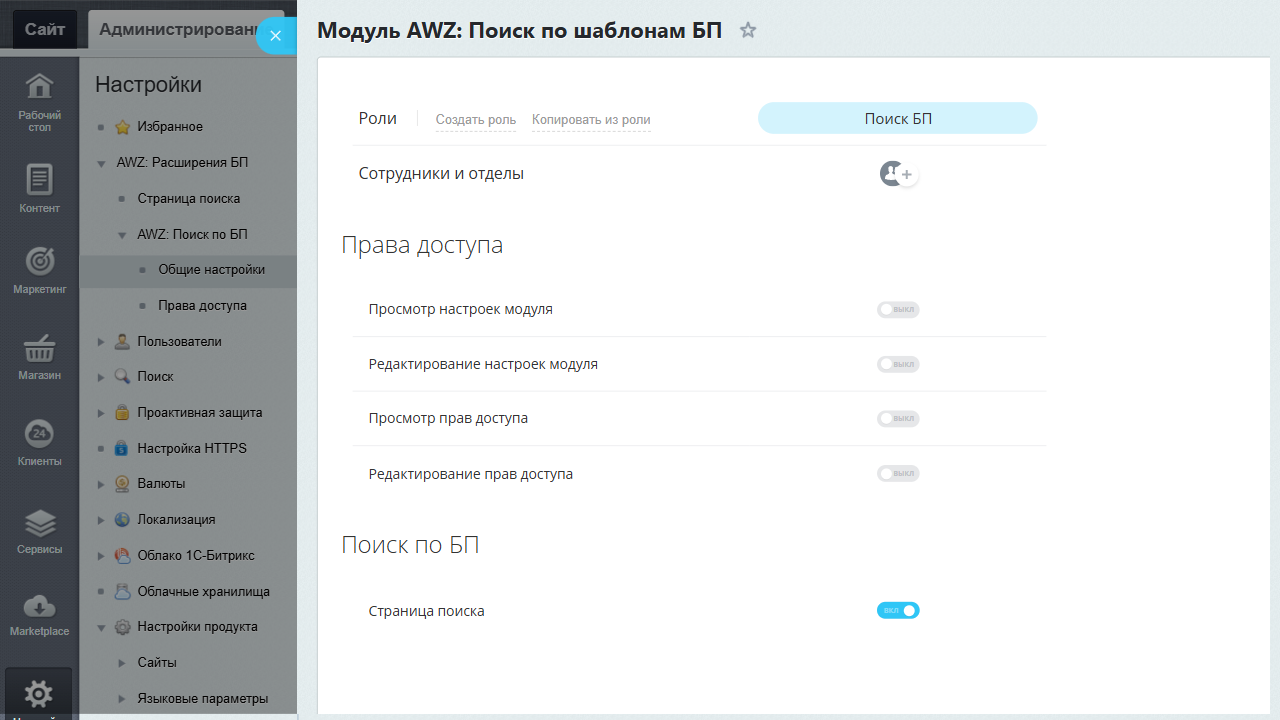The image size is (1280, 720).
Task: Select Права доступа in the sidebar menu
Action: point(202,306)
